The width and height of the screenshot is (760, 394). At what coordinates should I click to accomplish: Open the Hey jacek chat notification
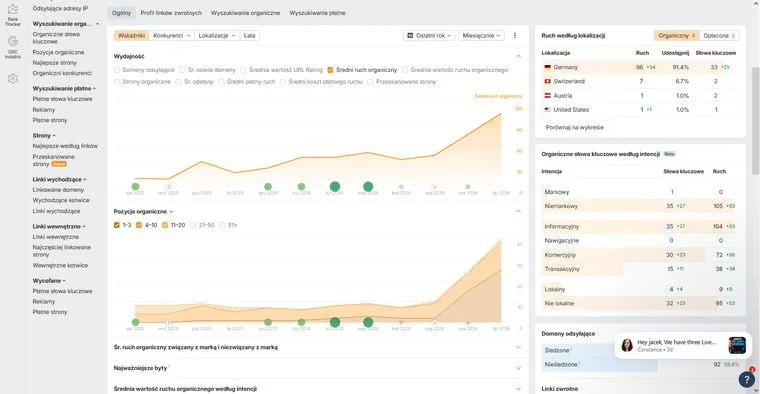(683, 345)
